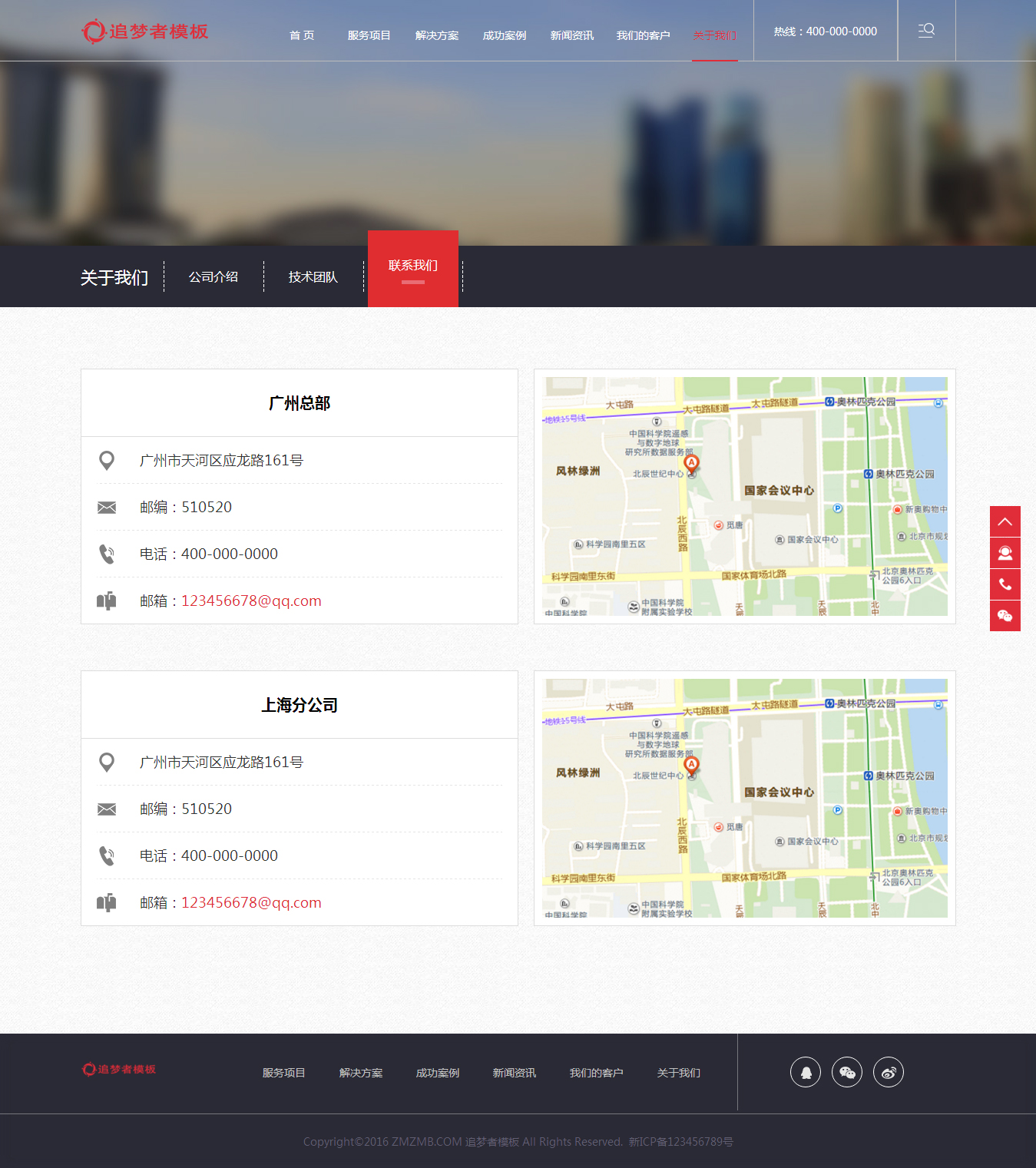Open 新闻资讯 in top navigation
Viewport: 1036px width, 1168px height.
coord(571,35)
